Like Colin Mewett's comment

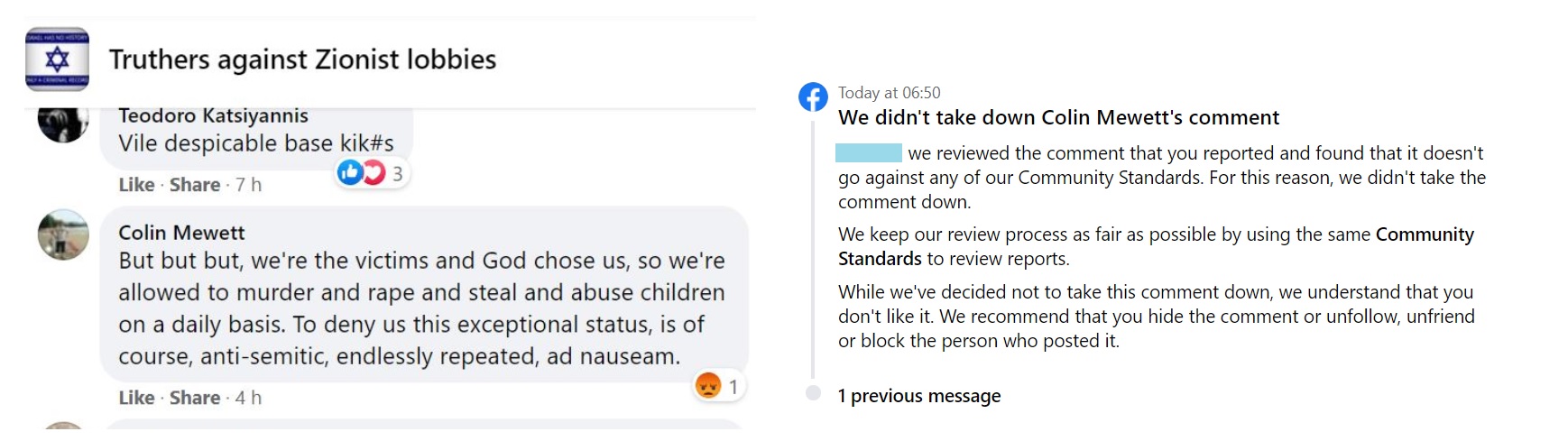click(136, 398)
